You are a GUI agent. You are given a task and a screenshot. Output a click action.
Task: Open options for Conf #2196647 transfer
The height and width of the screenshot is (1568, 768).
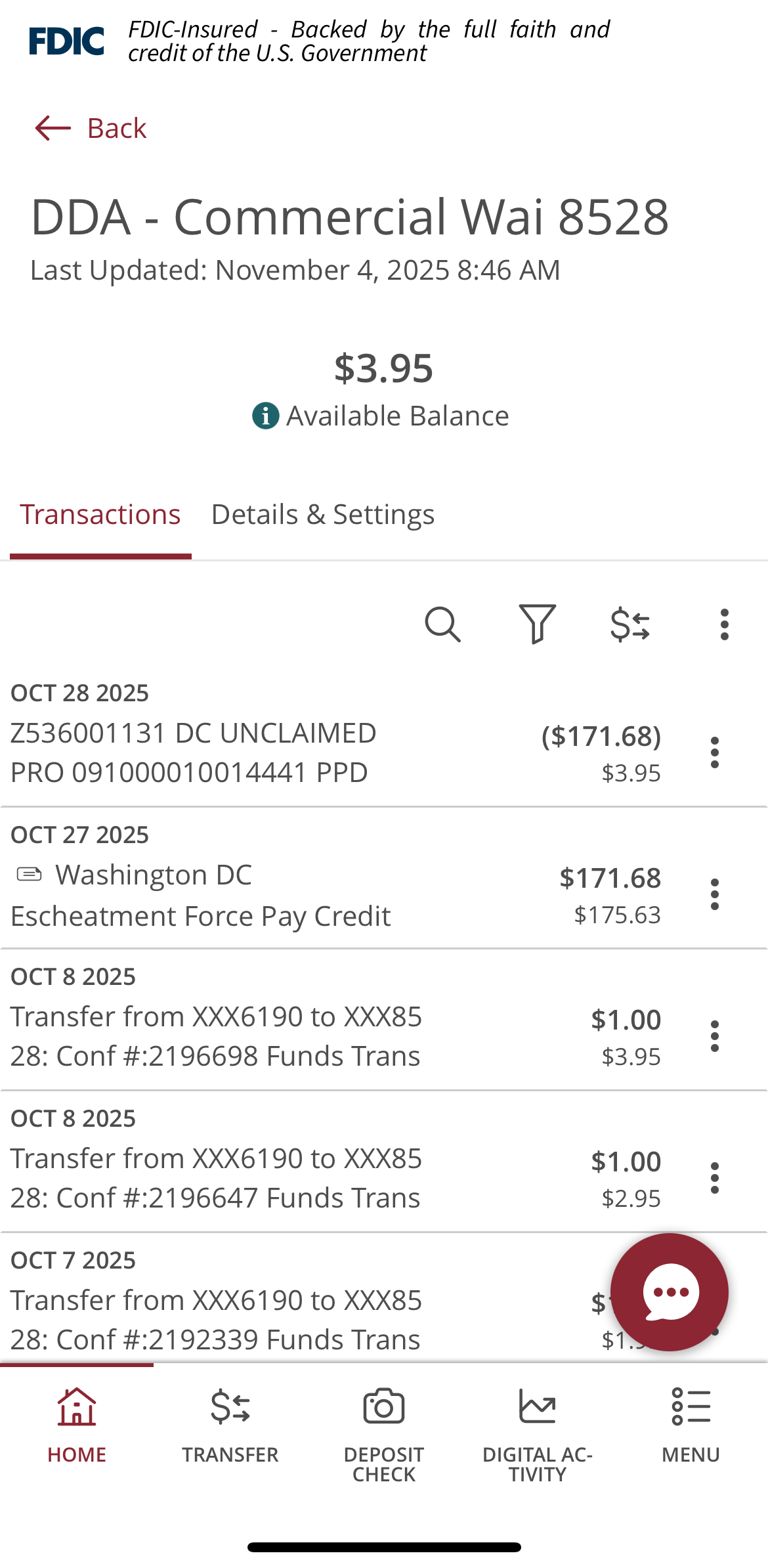pyautogui.click(x=715, y=1178)
